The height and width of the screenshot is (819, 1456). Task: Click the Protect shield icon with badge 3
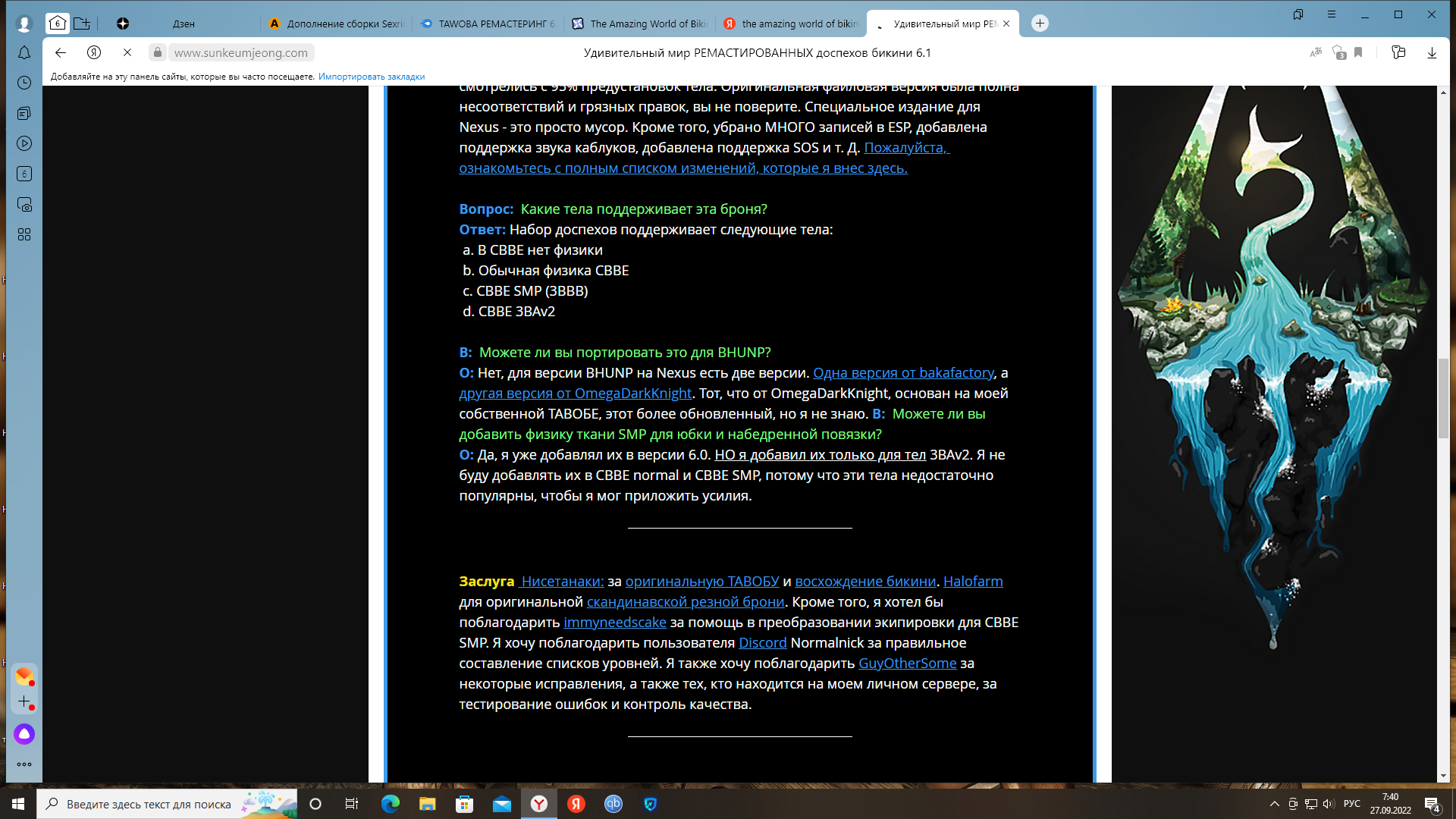1338,52
